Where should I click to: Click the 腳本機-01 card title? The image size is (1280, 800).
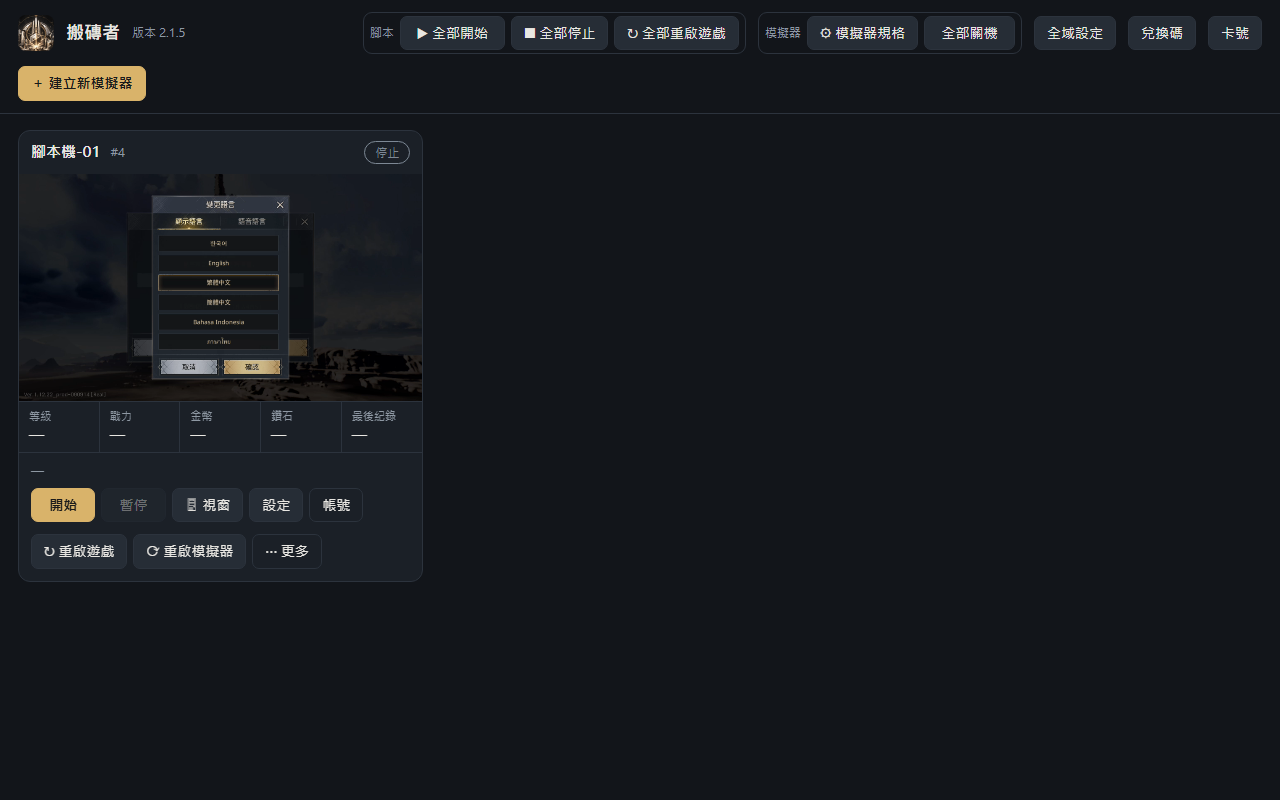66,152
